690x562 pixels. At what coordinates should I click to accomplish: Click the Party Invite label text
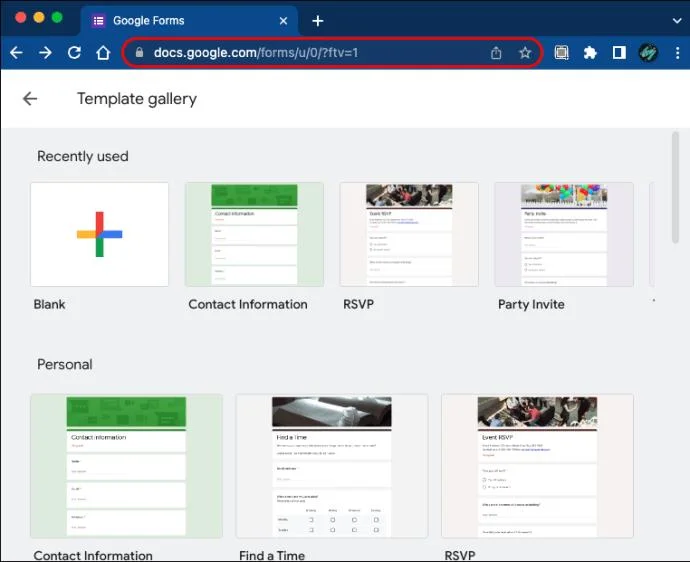[x=531, y=305]
